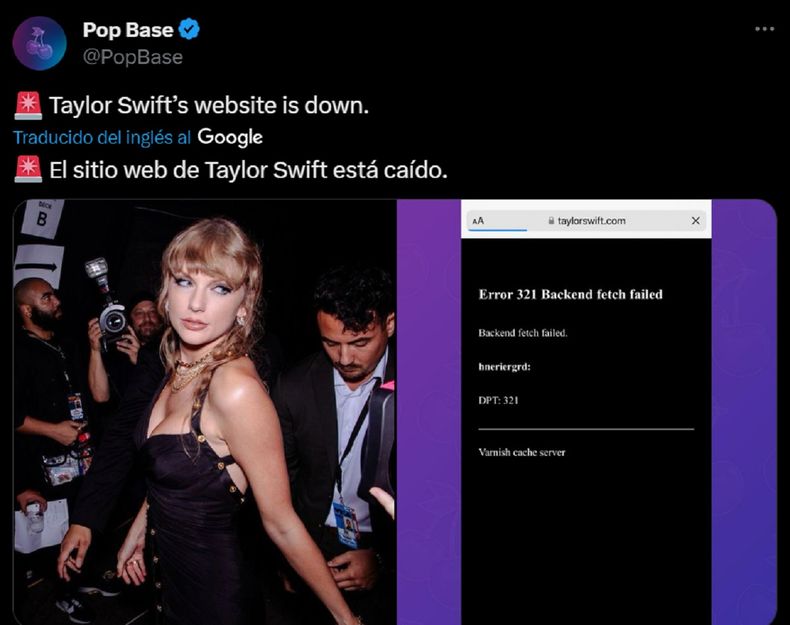Tap the aA text size icon
This screenshot has height=625, width=790.
click(x=478, y=221)
